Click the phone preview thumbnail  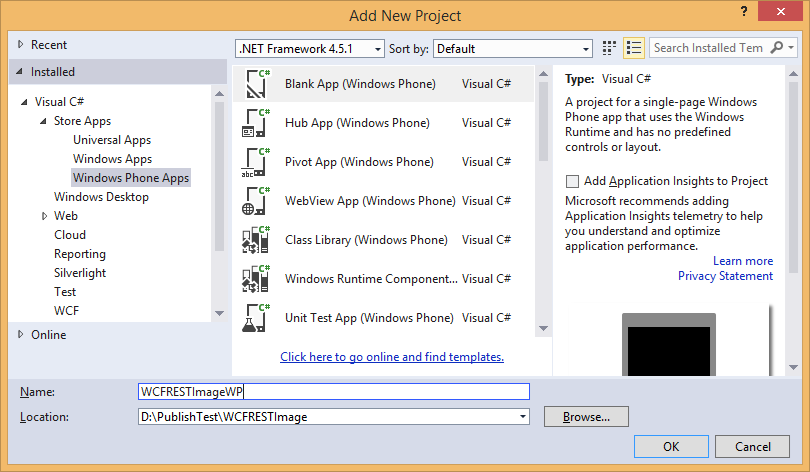click(669, 344)
